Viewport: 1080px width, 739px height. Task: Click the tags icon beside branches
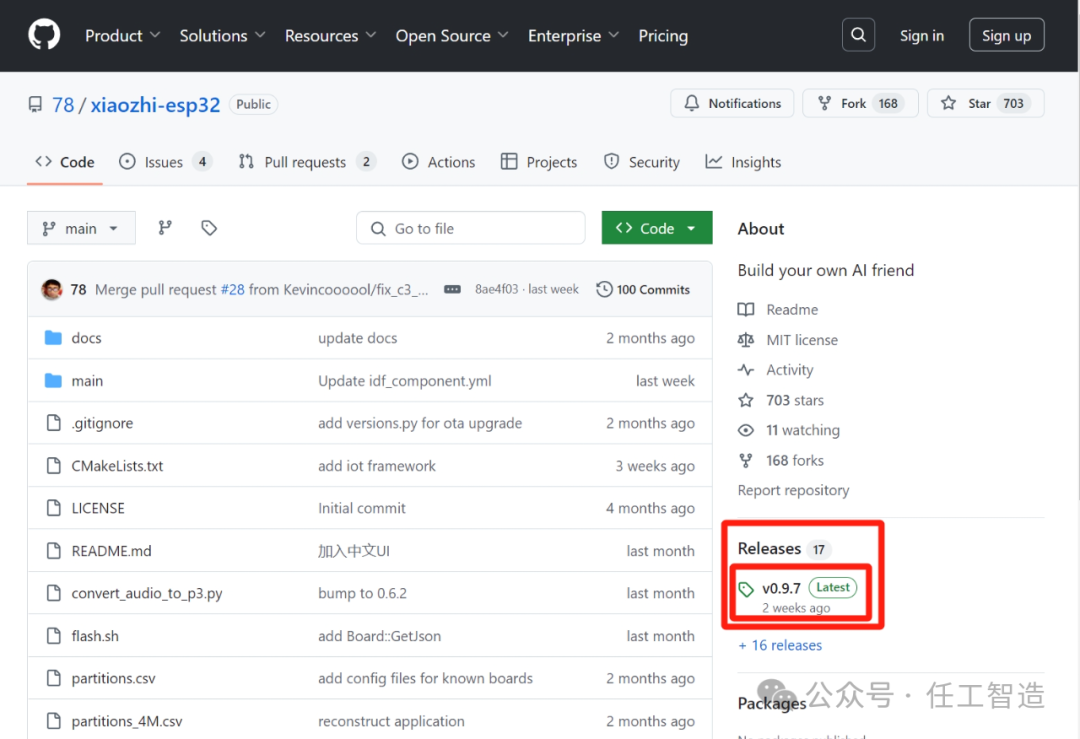209,228
